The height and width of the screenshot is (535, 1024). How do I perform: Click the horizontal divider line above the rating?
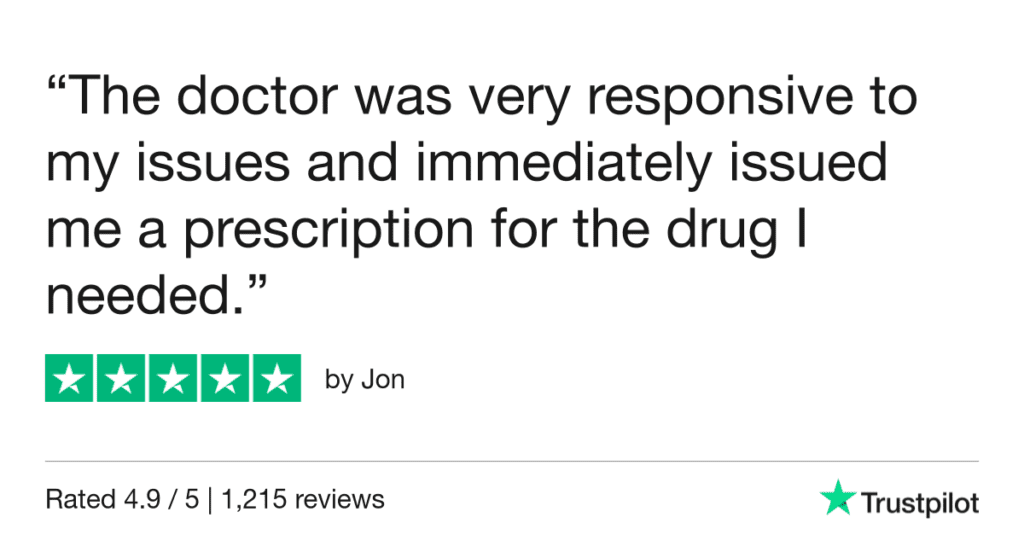coord(512,461)
